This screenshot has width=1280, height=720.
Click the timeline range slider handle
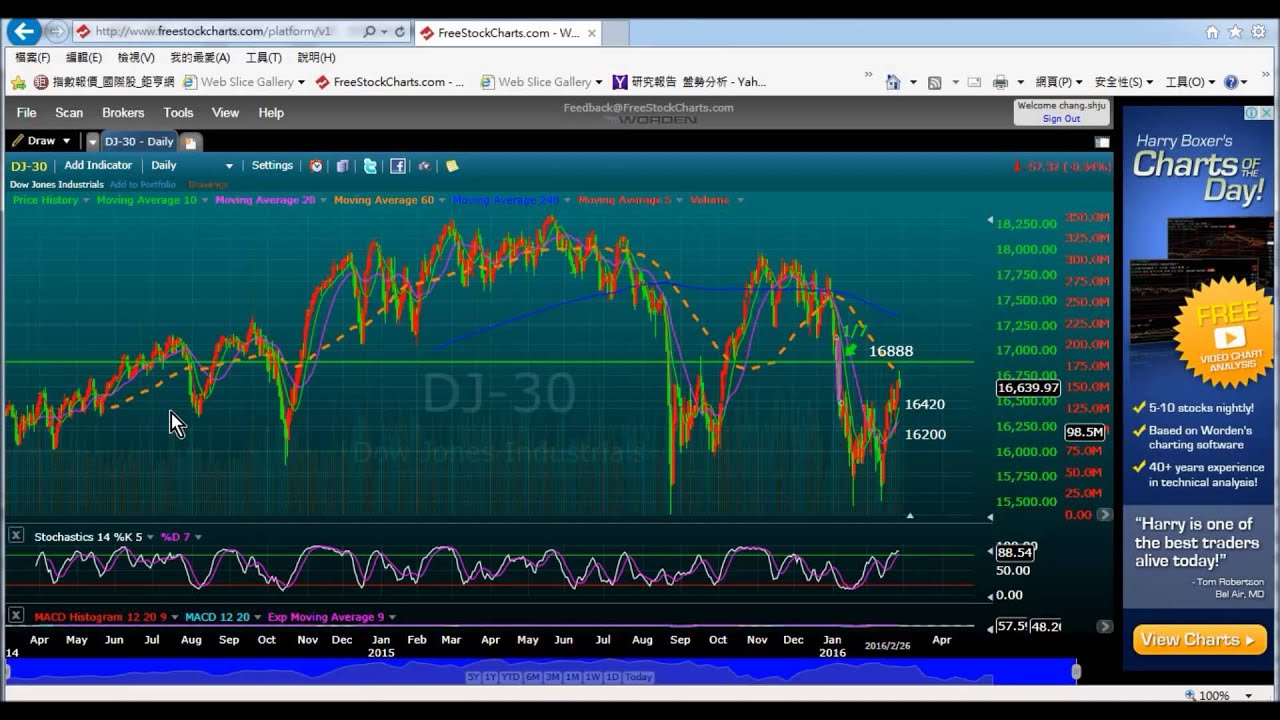tap(1076, 671)
